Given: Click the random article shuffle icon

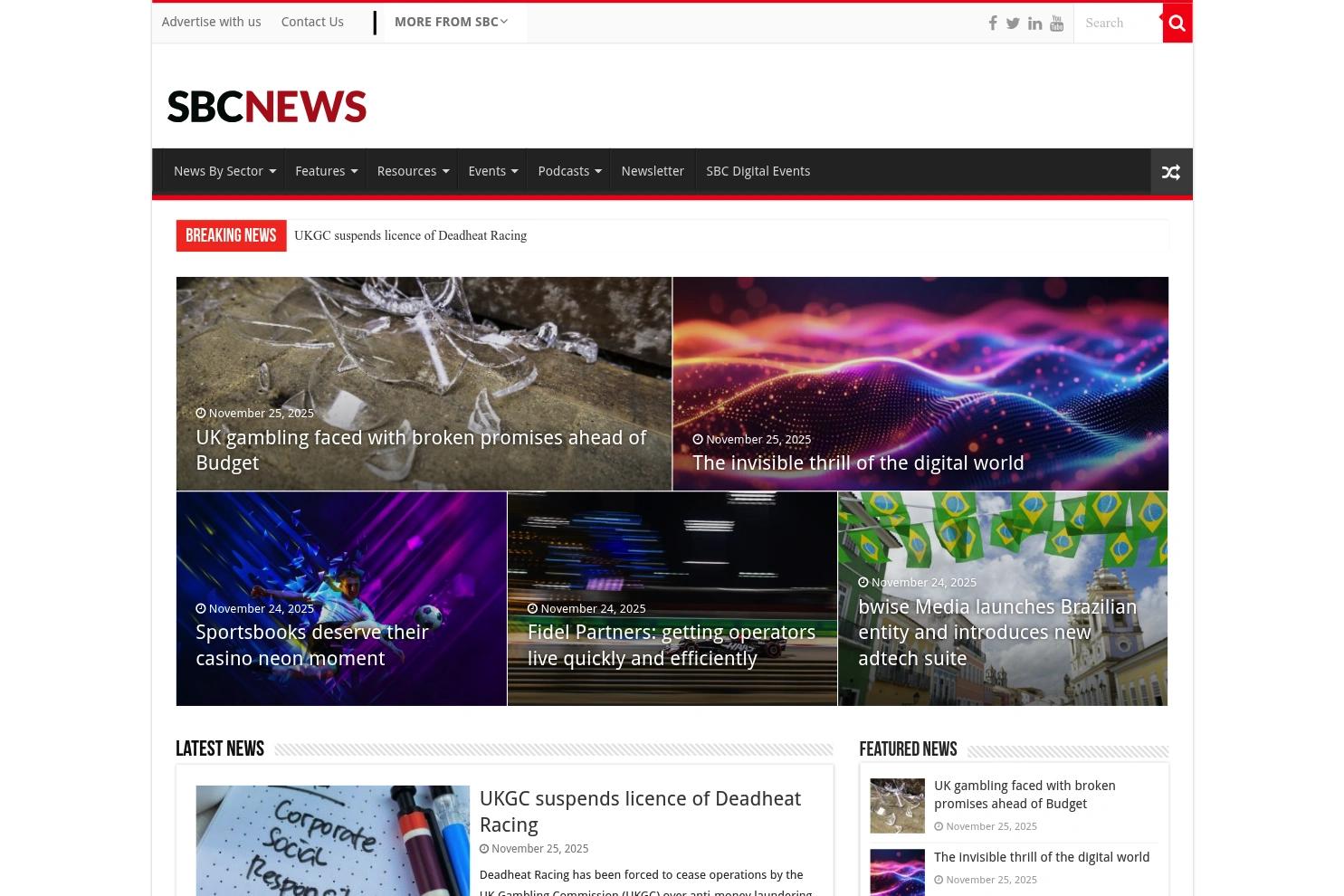Looking at the screenshot, I should pyautogui.click(x=1171, y=172).
